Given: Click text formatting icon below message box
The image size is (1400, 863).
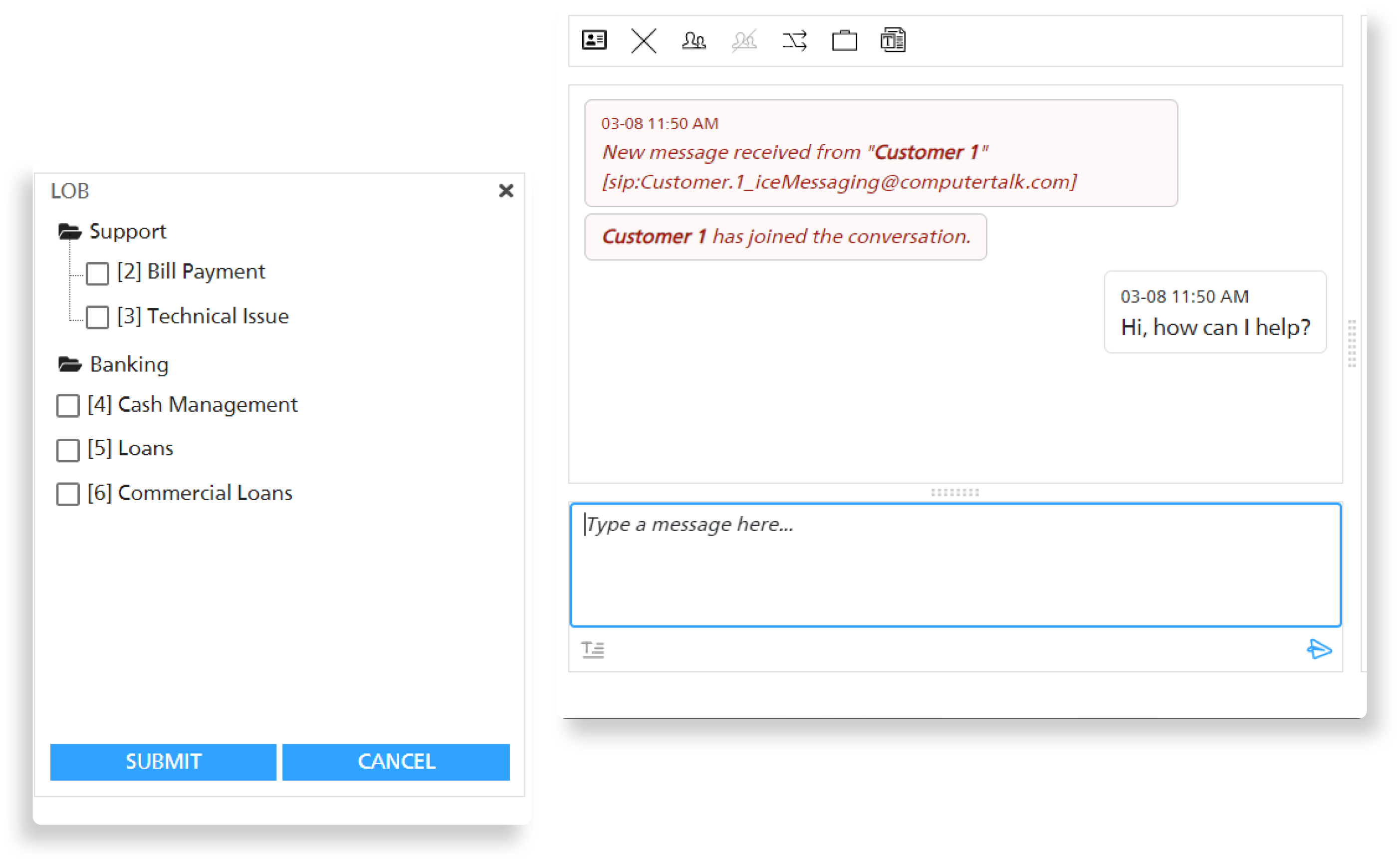Looking at the screenshot, I should pos(593,649).
